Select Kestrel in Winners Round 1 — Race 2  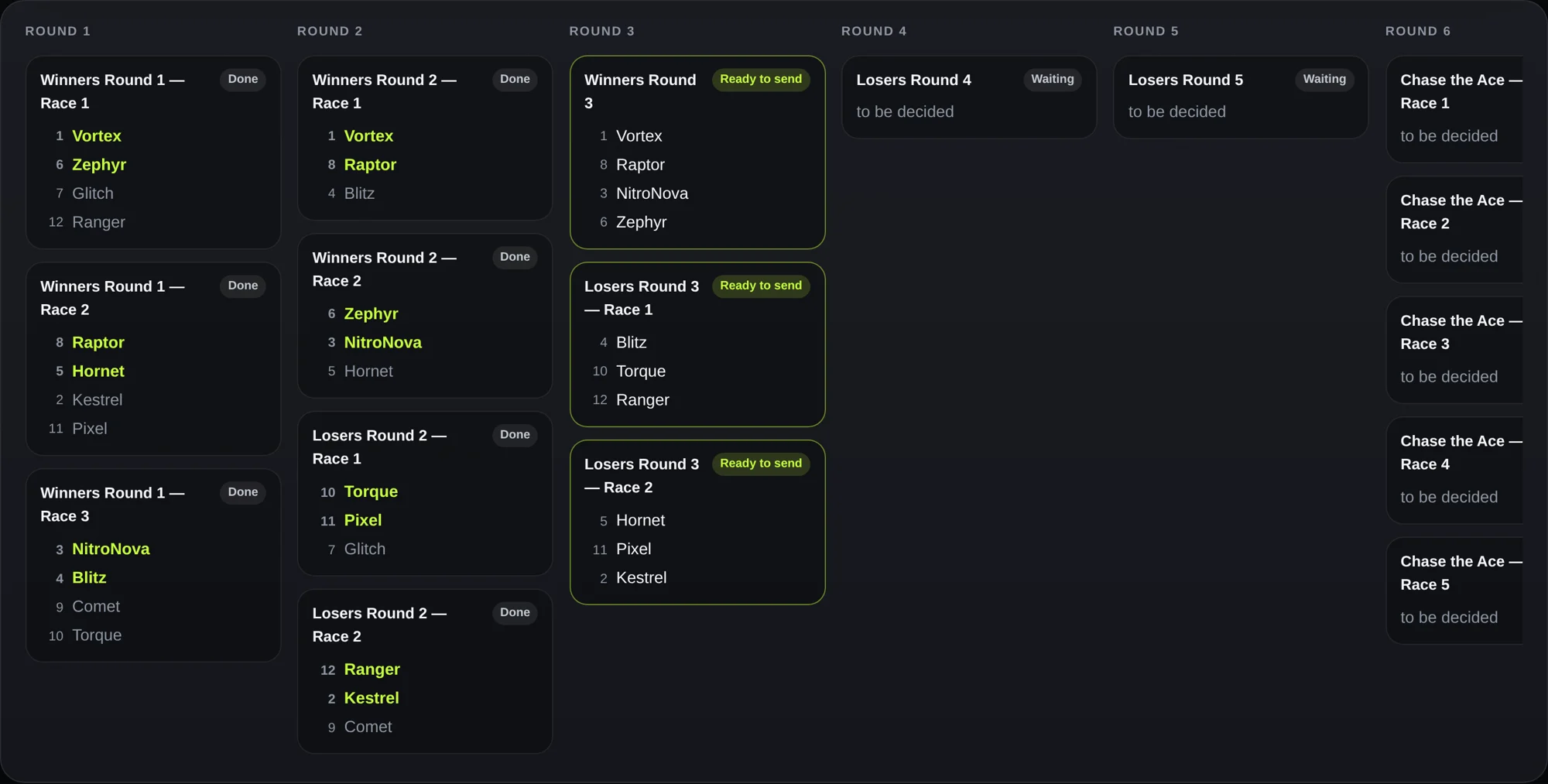pos(98,400)
